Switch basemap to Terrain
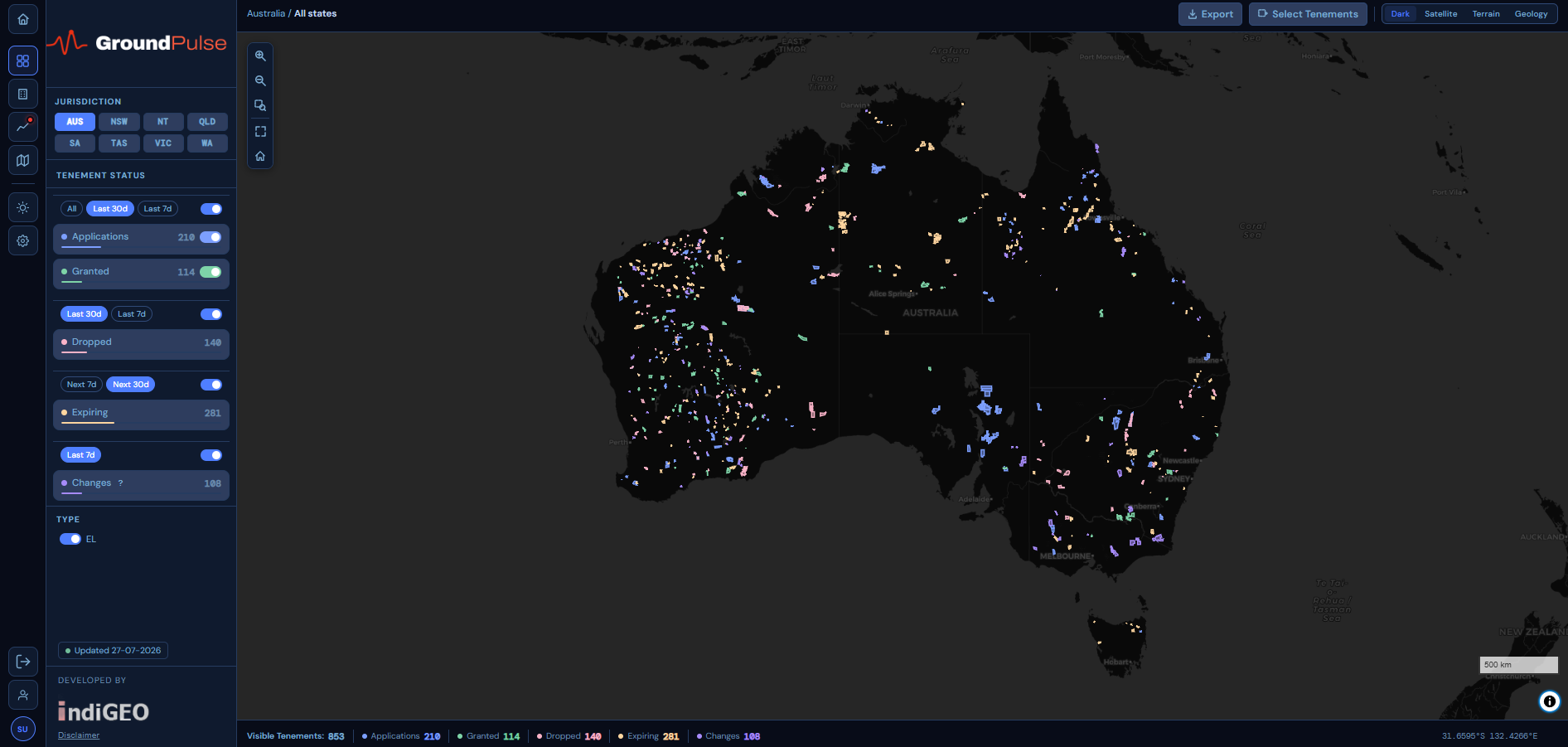The width and height of the screenshot is (1568, 747). (1486, 14)
